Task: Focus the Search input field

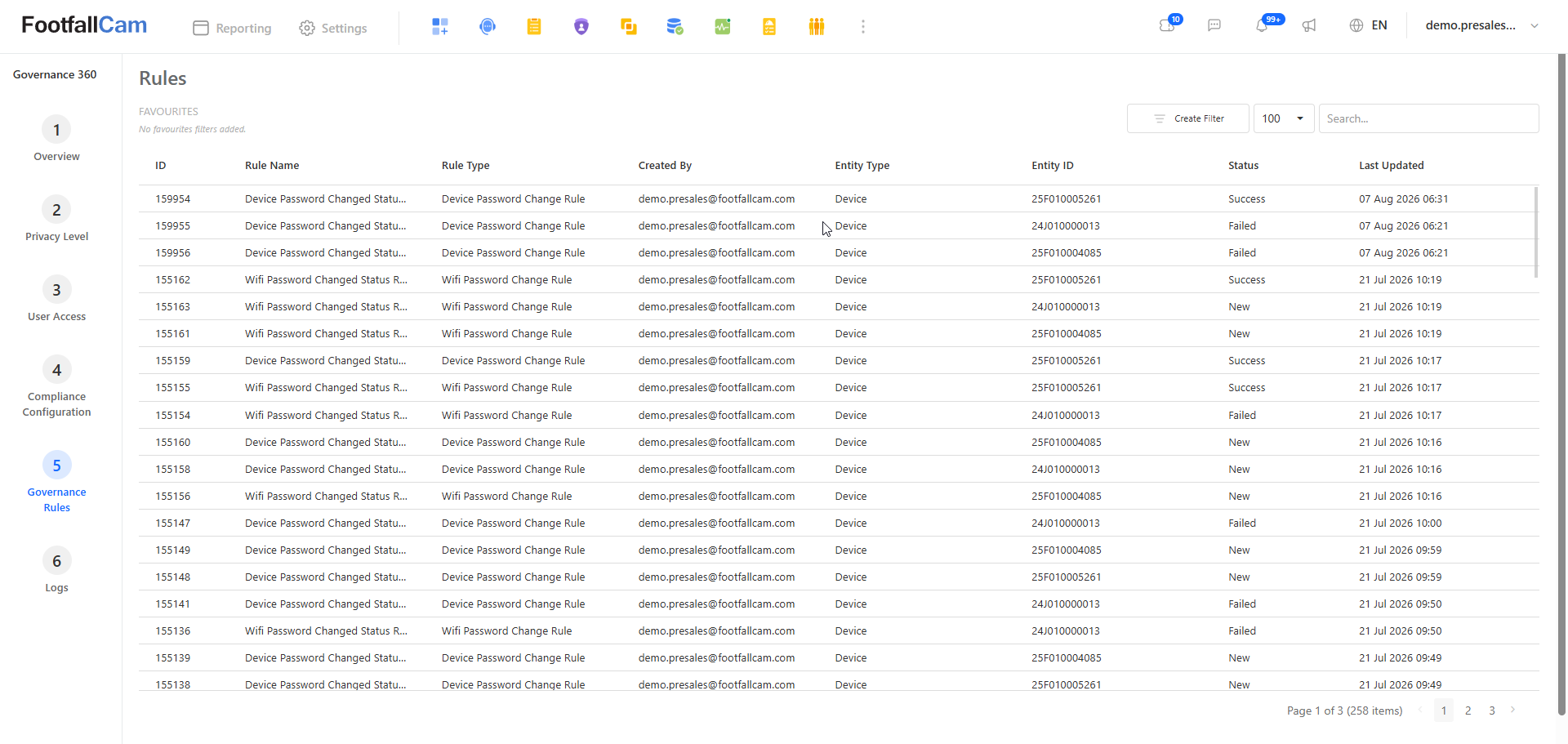Action: coord(1429,118)
